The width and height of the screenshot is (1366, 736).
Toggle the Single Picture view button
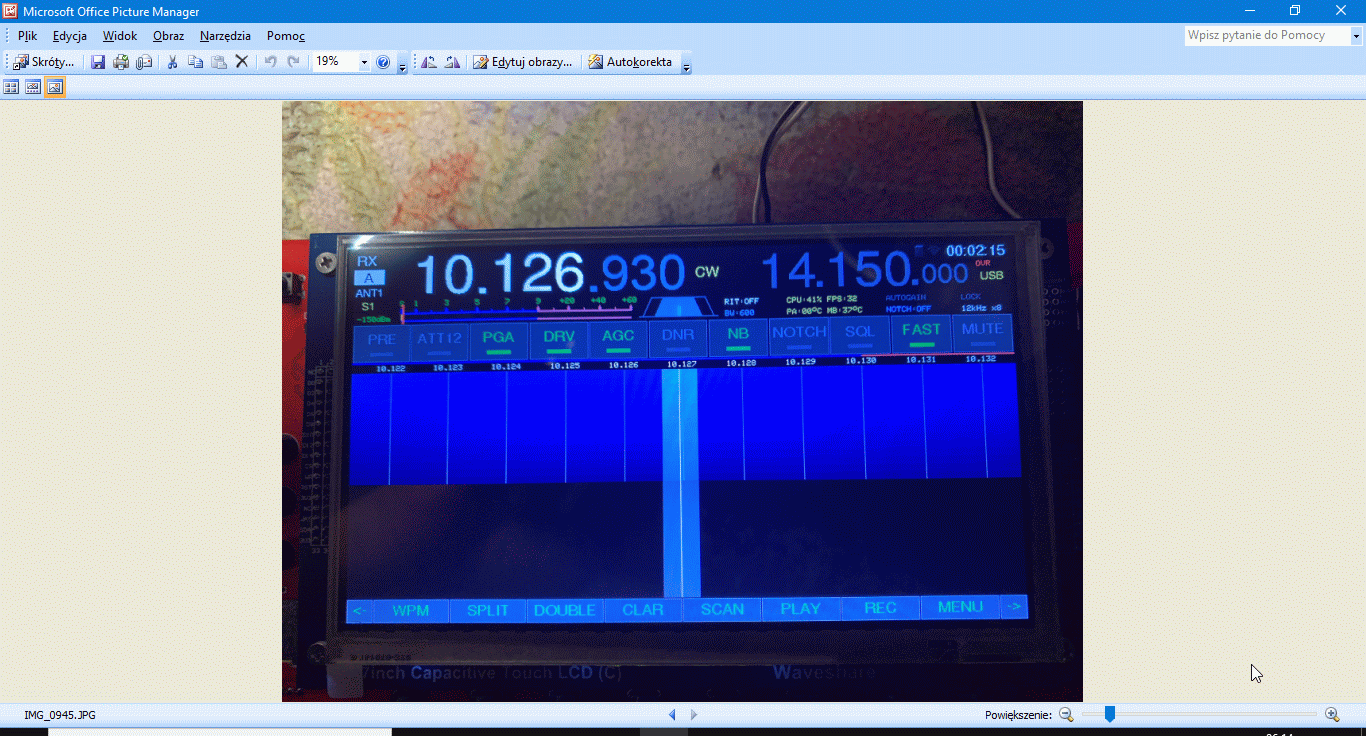tap(55, 87)
